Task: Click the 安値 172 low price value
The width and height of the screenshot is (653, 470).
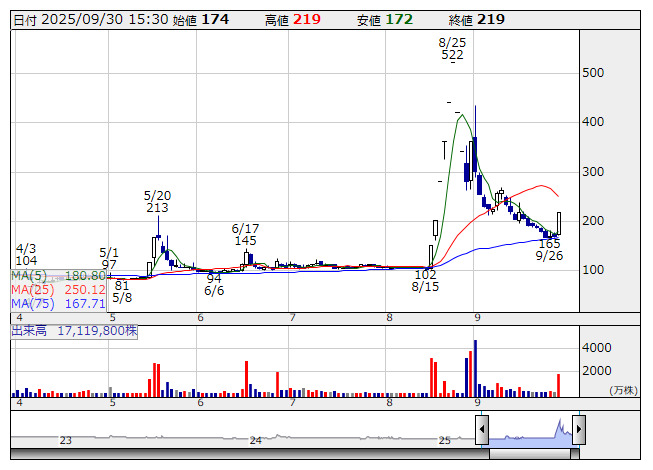Action: coord(400,20)
